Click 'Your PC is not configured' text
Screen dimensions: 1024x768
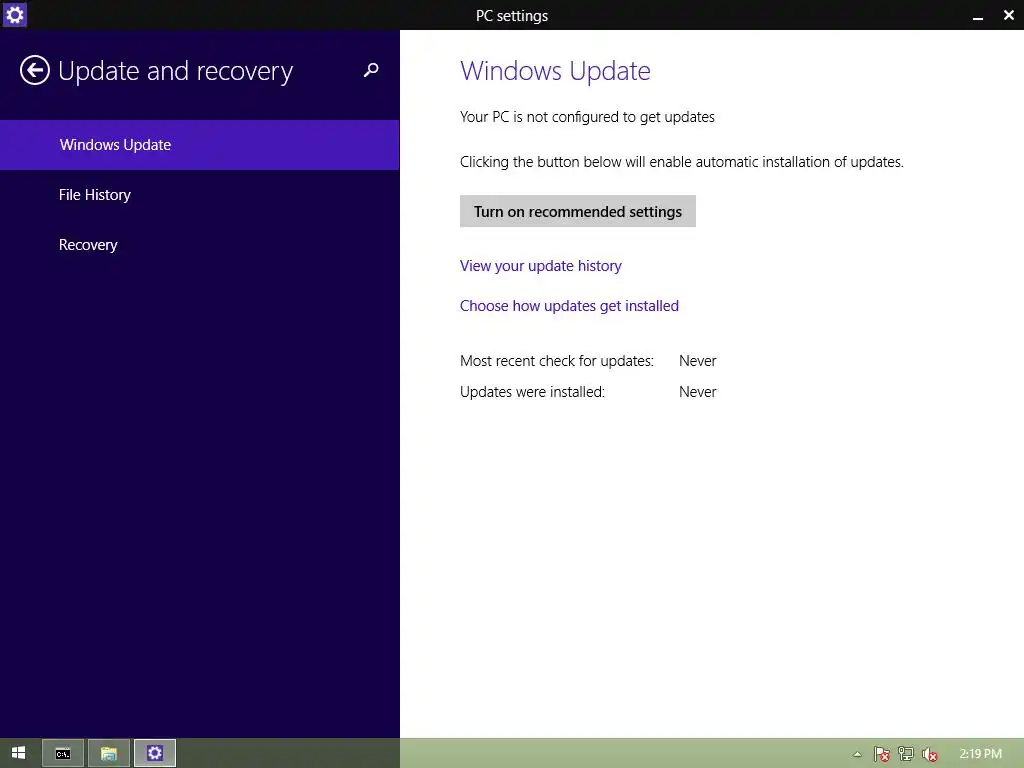(587, 117)
